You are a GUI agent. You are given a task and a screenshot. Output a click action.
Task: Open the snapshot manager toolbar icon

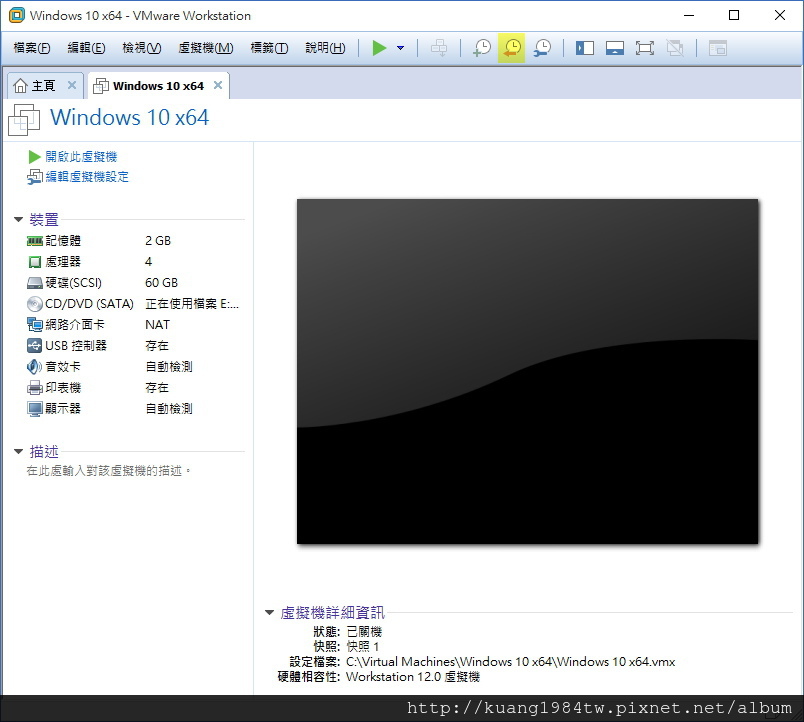541,48
